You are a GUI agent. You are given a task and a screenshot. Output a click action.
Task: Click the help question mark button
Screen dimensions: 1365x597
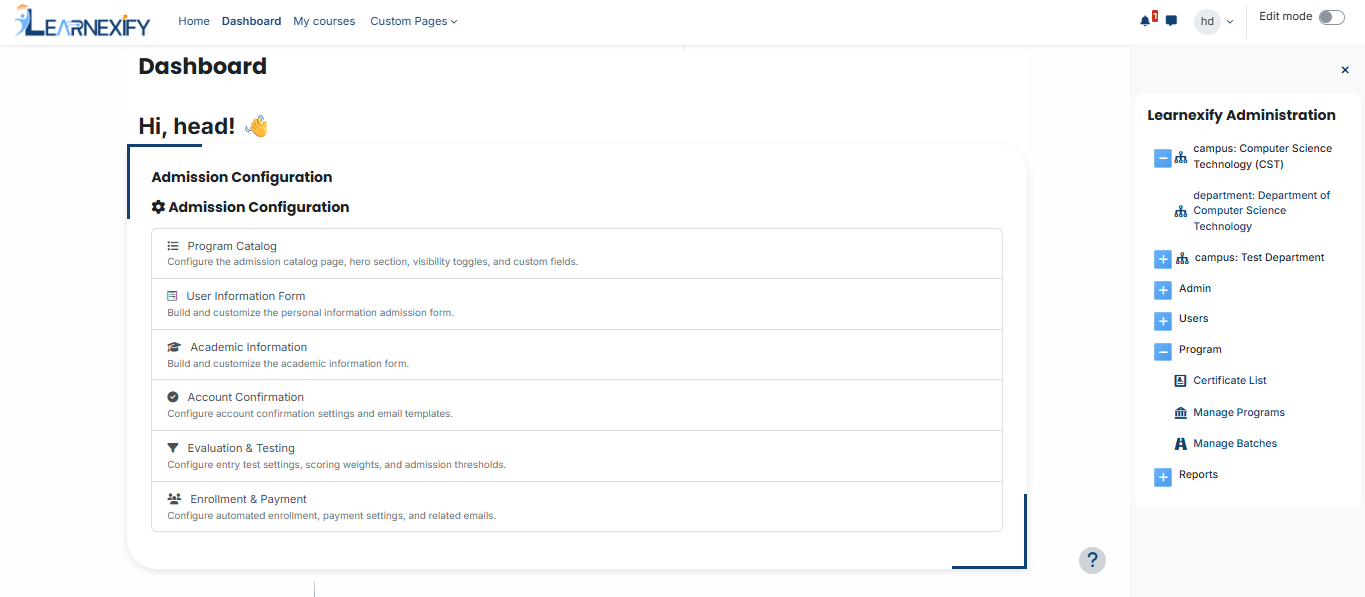tap(1092, 560)
